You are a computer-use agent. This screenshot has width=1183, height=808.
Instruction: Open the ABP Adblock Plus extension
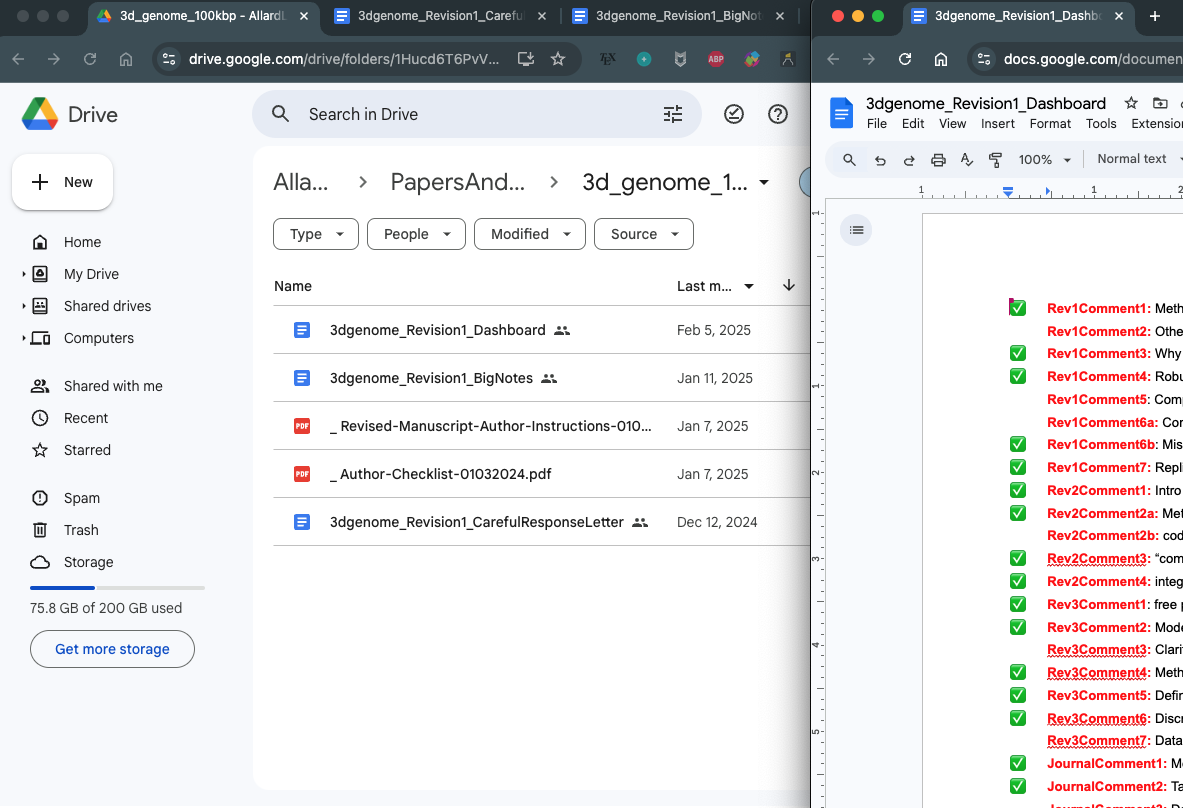[x=716, y=59]
